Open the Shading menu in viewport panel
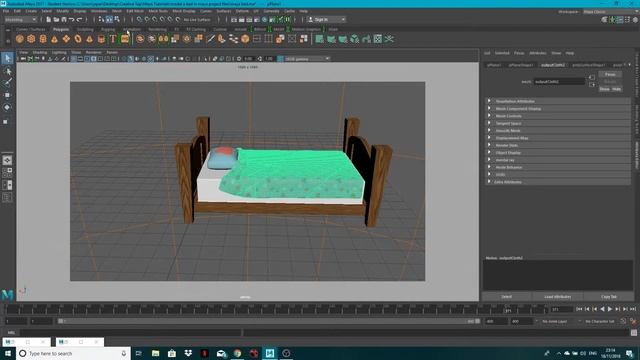This screenshot has width=640, height=360. [x=40, y=52]
